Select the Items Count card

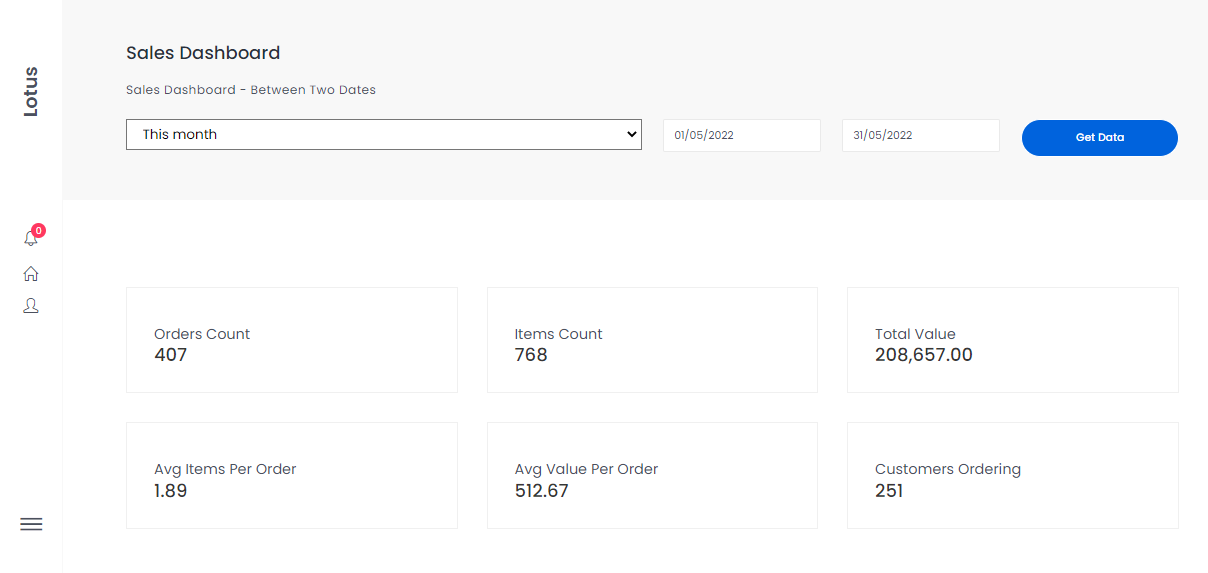[652, 340]
